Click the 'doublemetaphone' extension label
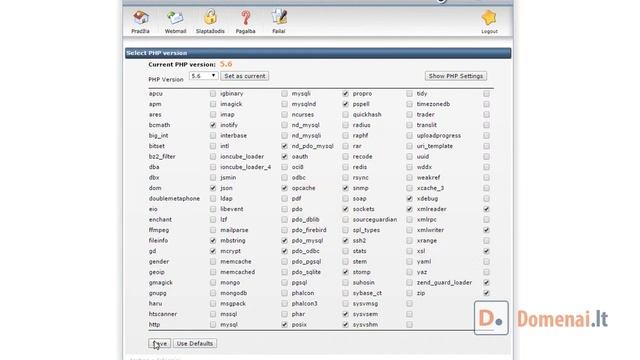 174,198
